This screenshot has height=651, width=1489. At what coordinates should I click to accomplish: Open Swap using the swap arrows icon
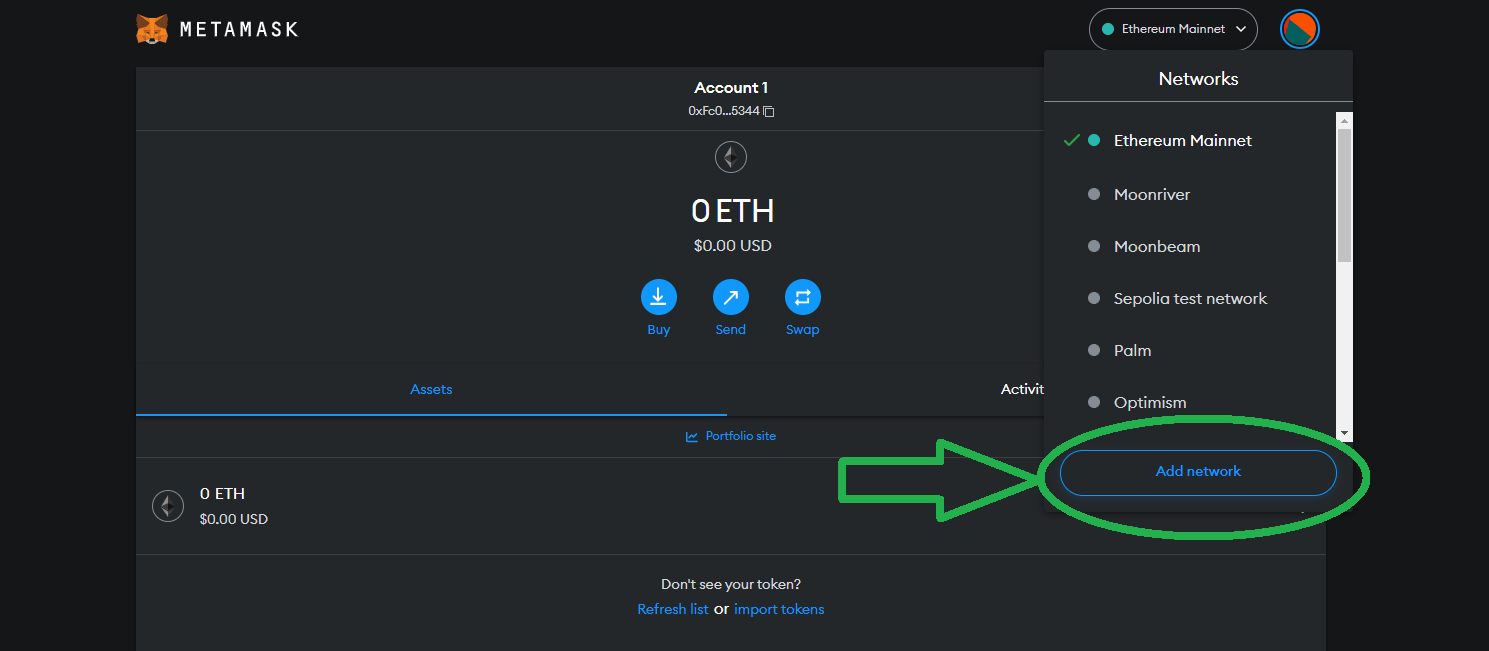click(802, 296)
